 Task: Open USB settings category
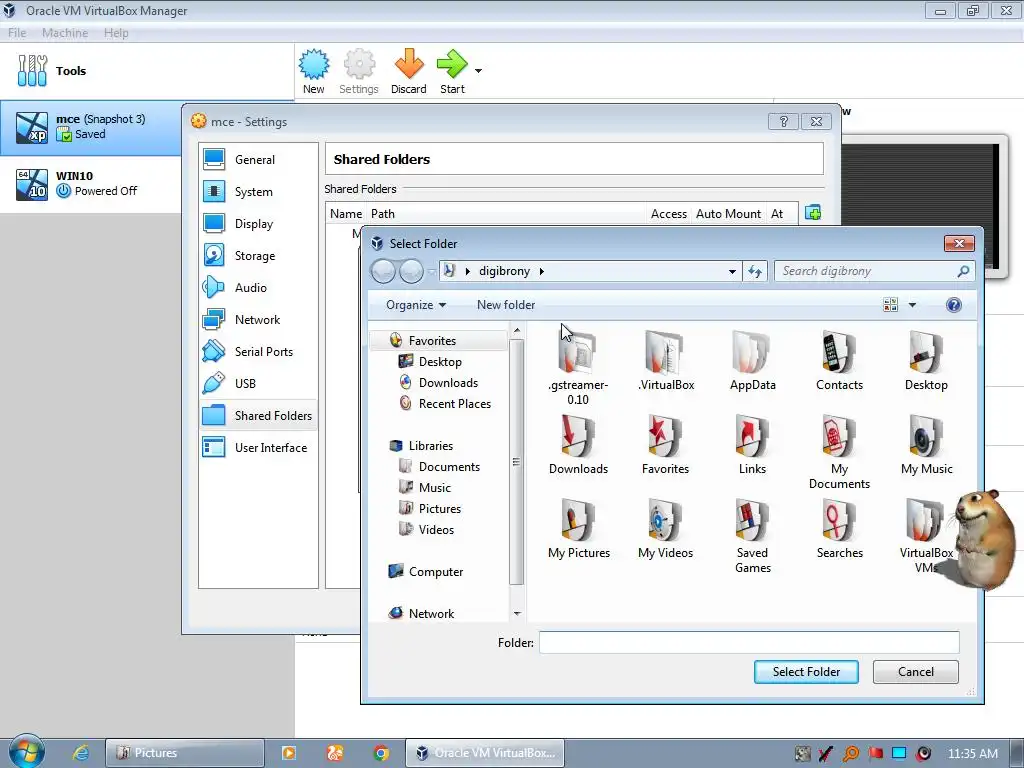tap(259, 383)
